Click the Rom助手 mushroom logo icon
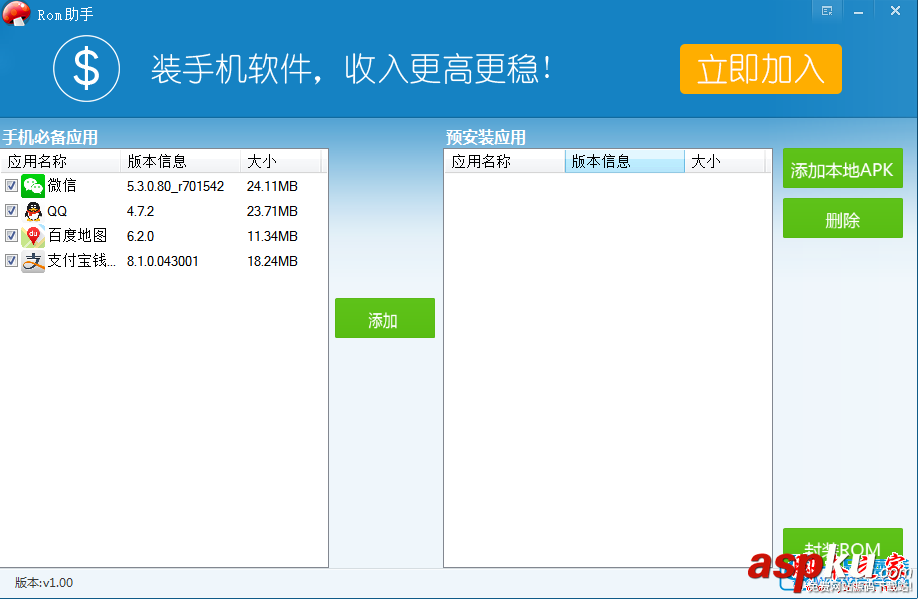 point(16,13)
